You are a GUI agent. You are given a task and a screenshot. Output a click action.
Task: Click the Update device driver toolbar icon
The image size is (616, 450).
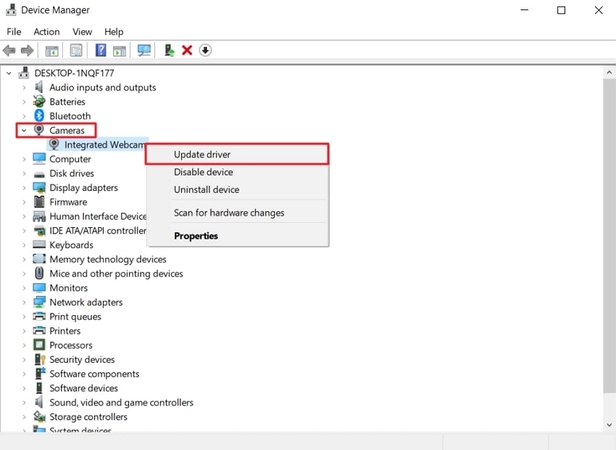point(169,50)
